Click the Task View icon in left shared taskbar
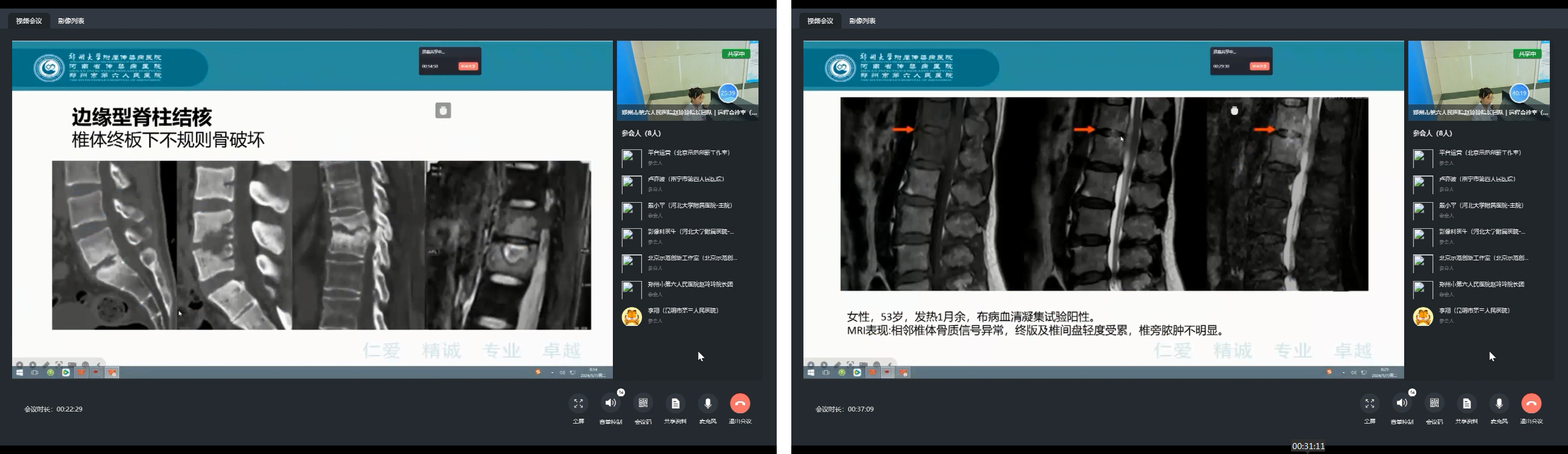Screen dimensions: 1568x454 tap(35, 372)
